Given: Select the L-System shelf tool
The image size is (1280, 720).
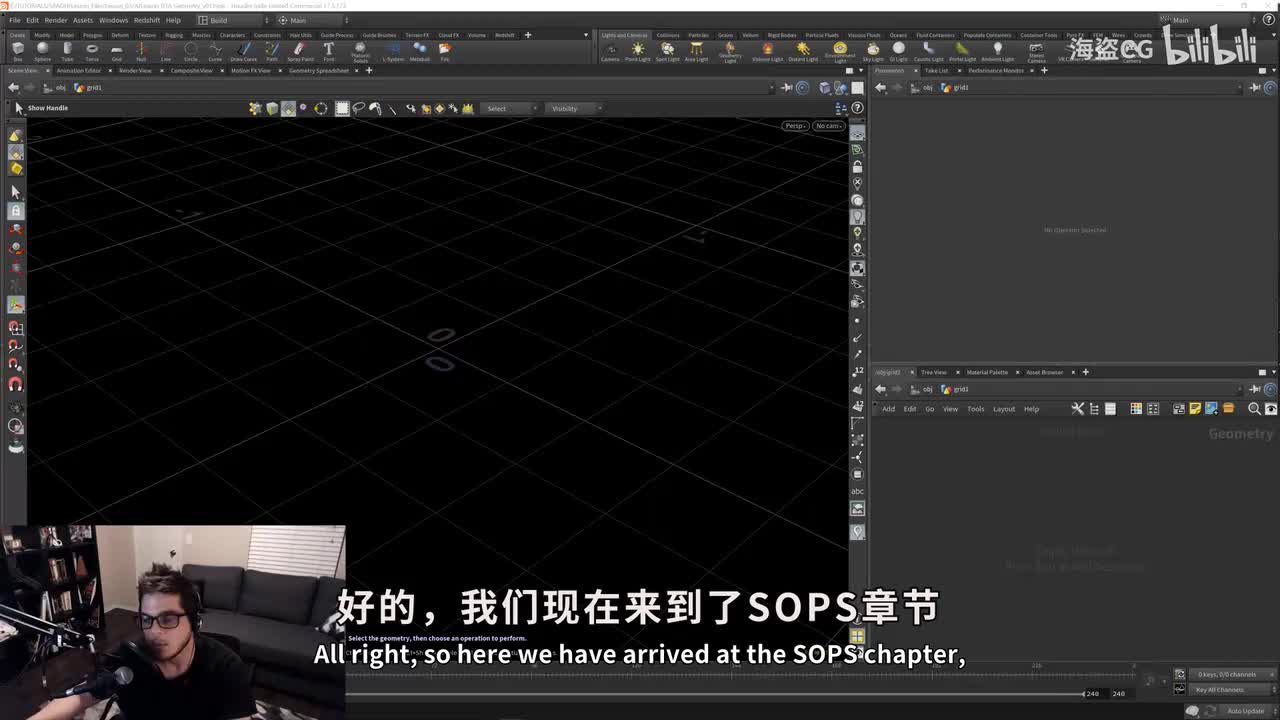Looking at the screenshot, I should coord(393,50).
